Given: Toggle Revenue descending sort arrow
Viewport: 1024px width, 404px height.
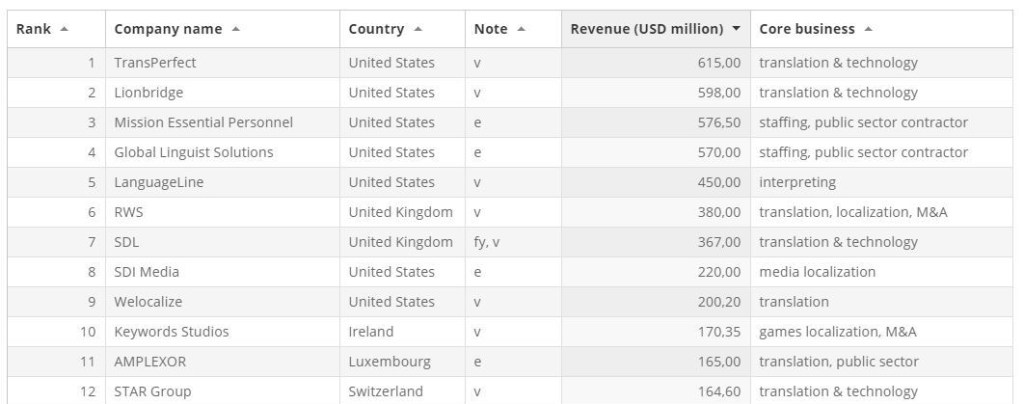Looking at the screenshot, I should (x=736, y=29).
